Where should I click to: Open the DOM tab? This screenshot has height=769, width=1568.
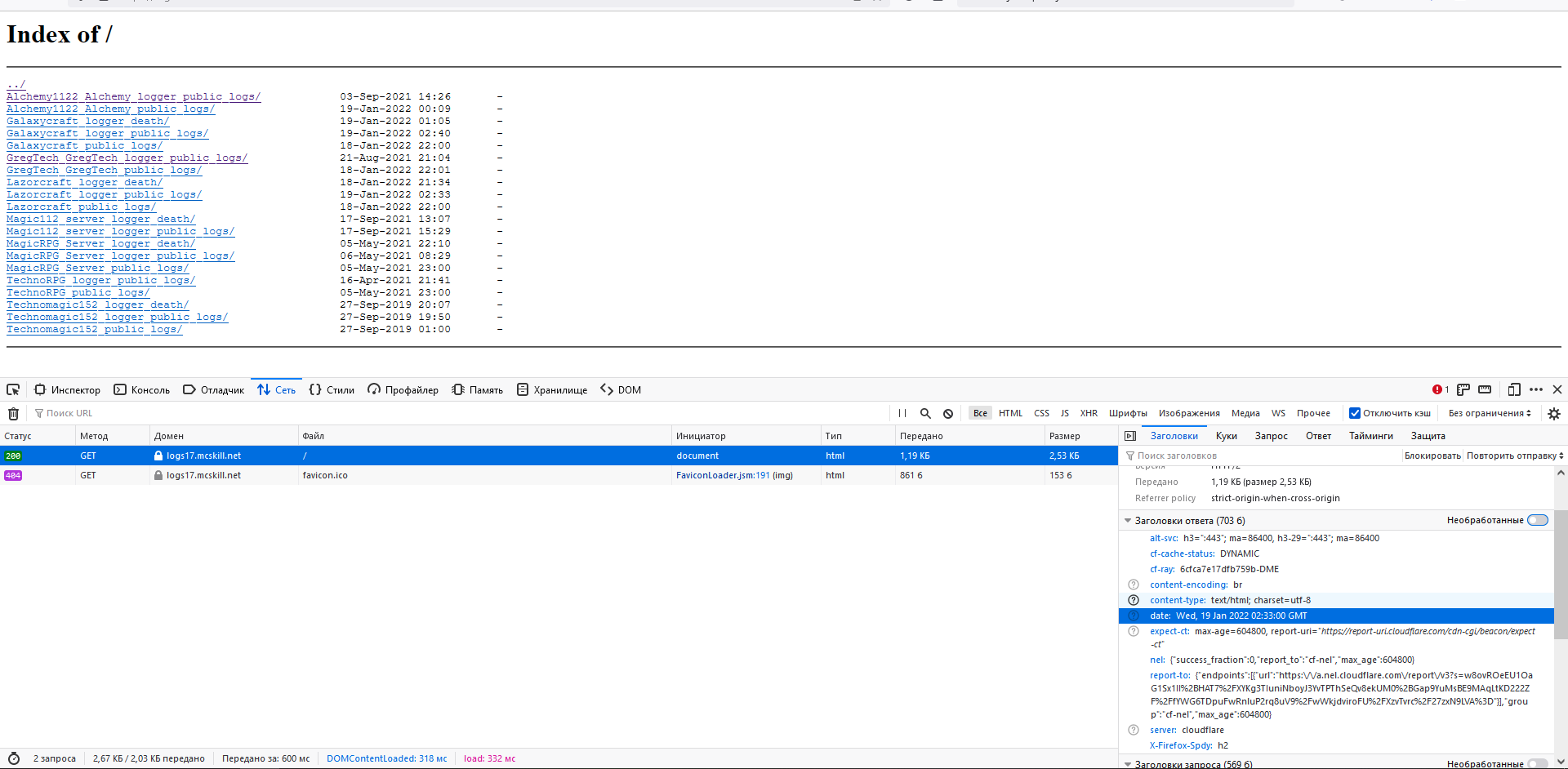pyautogui.click(x=621, y=389)
